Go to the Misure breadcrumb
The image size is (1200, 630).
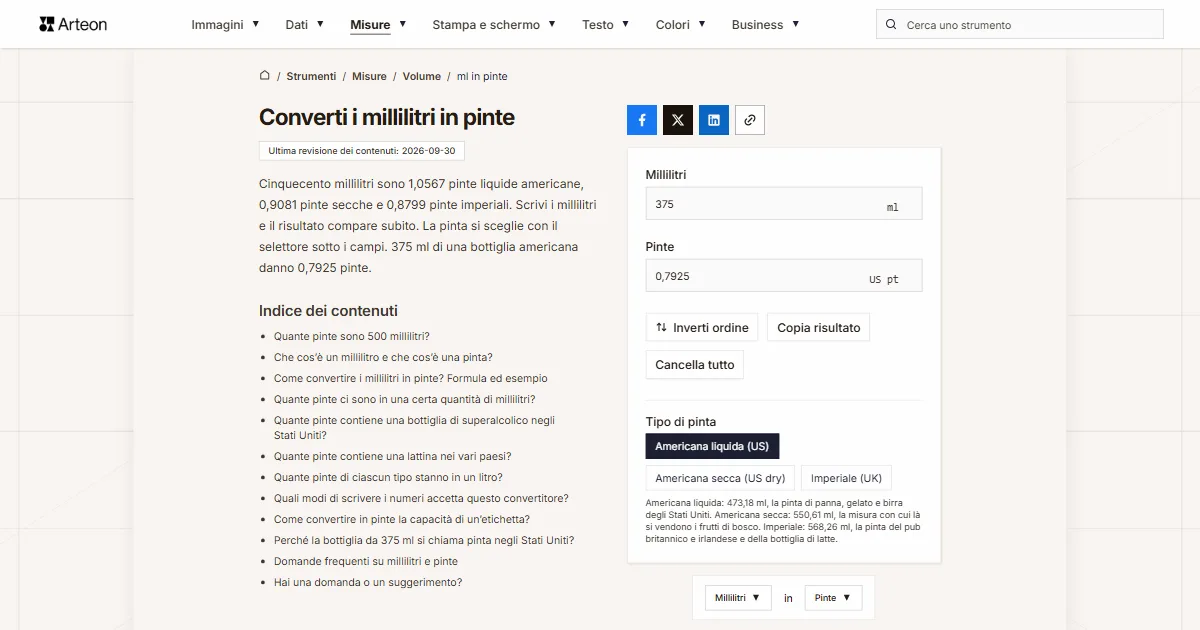(x=369, y=76)
